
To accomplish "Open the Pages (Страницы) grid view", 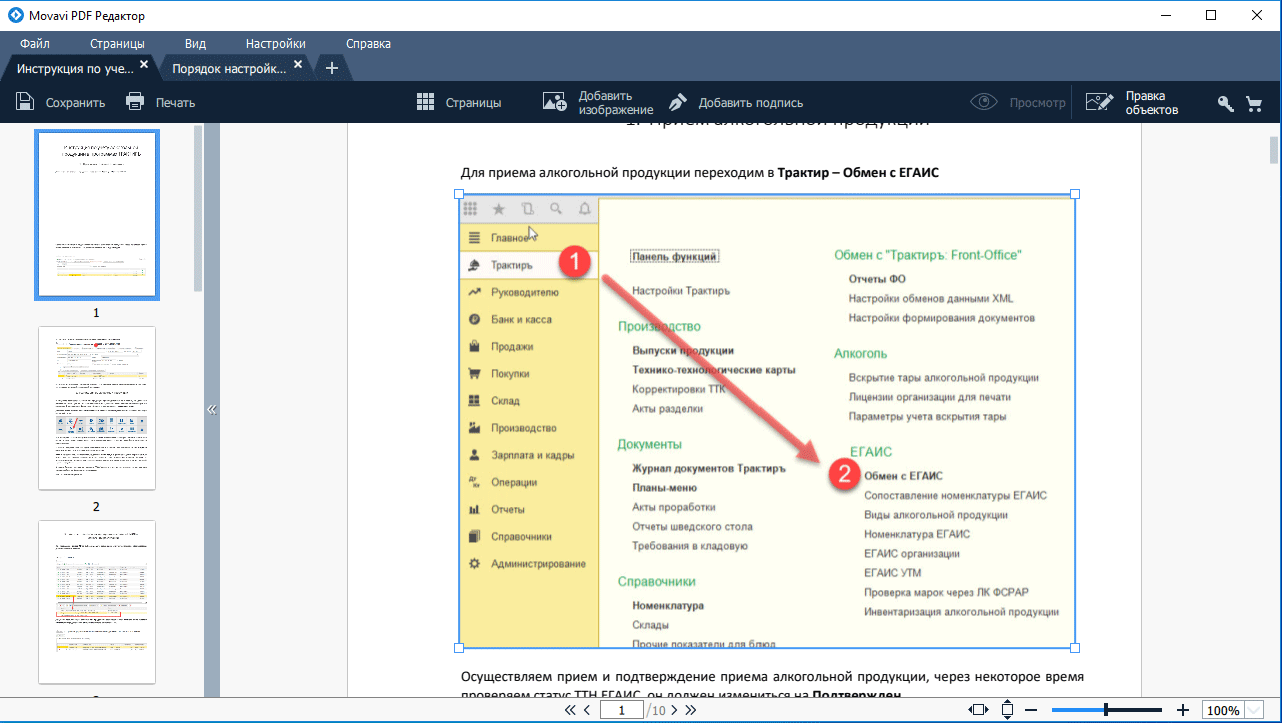I will [425, 102].
